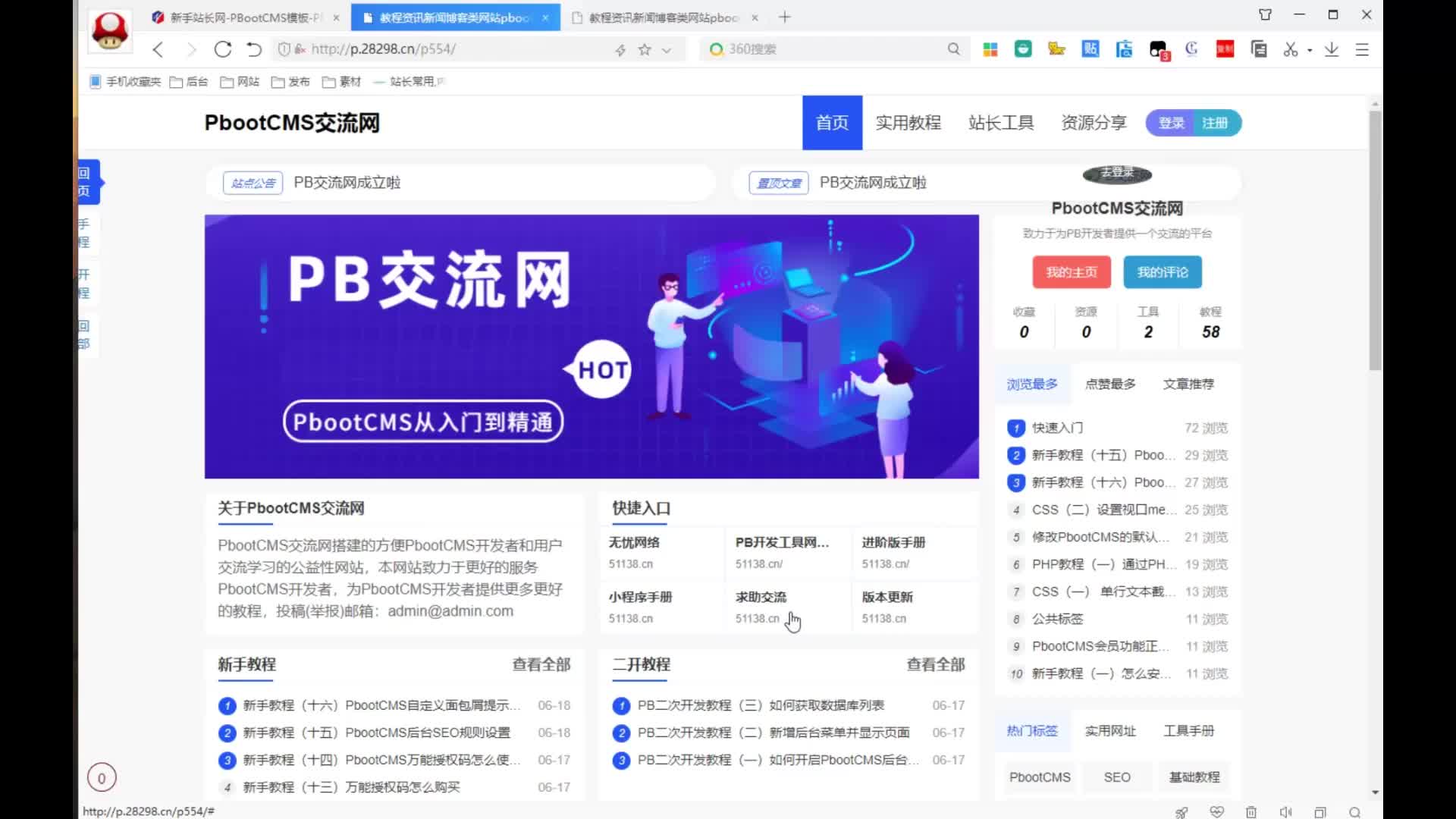Click the PB交流网 hero banner image
The height and width of the screenshot is (819, 1456).
[x=591, y=347]
